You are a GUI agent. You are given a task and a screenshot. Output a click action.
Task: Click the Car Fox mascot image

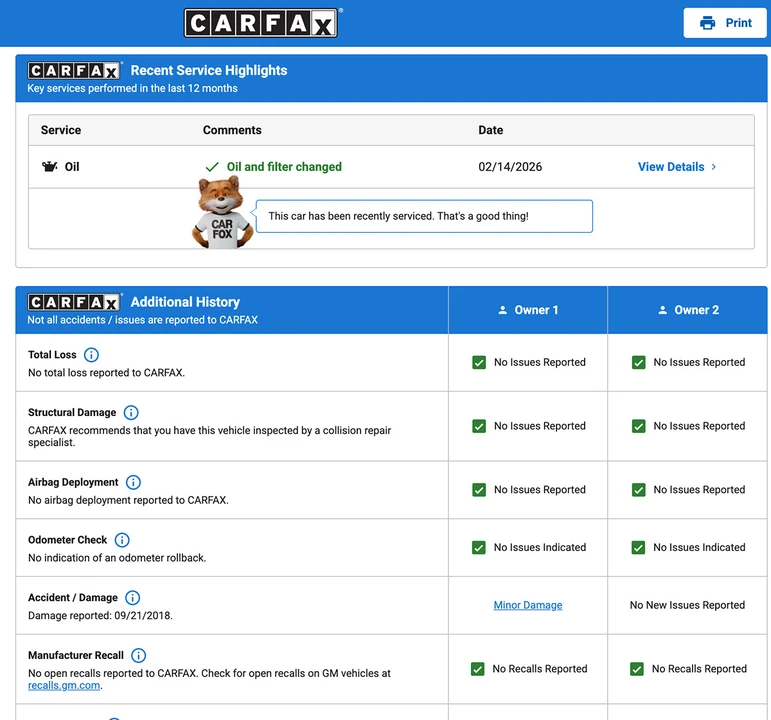(x=222, y=212)
